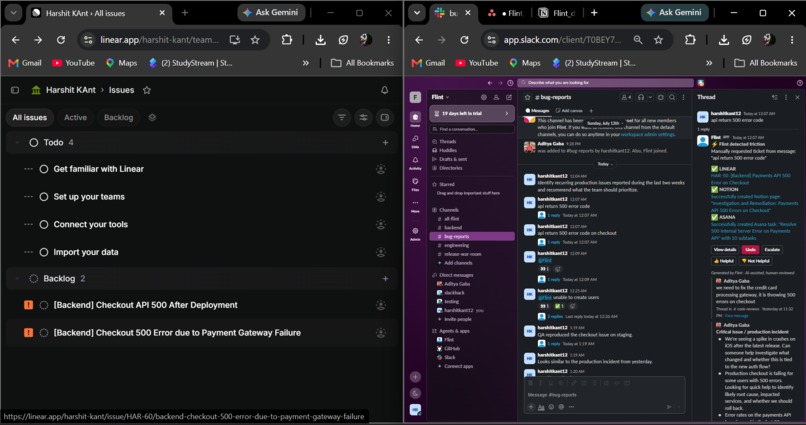This screenshot has width=806, height=425.
Task: Click the Slack create-new plus circle
Action: pyautogui.click(x=415, y=377)
